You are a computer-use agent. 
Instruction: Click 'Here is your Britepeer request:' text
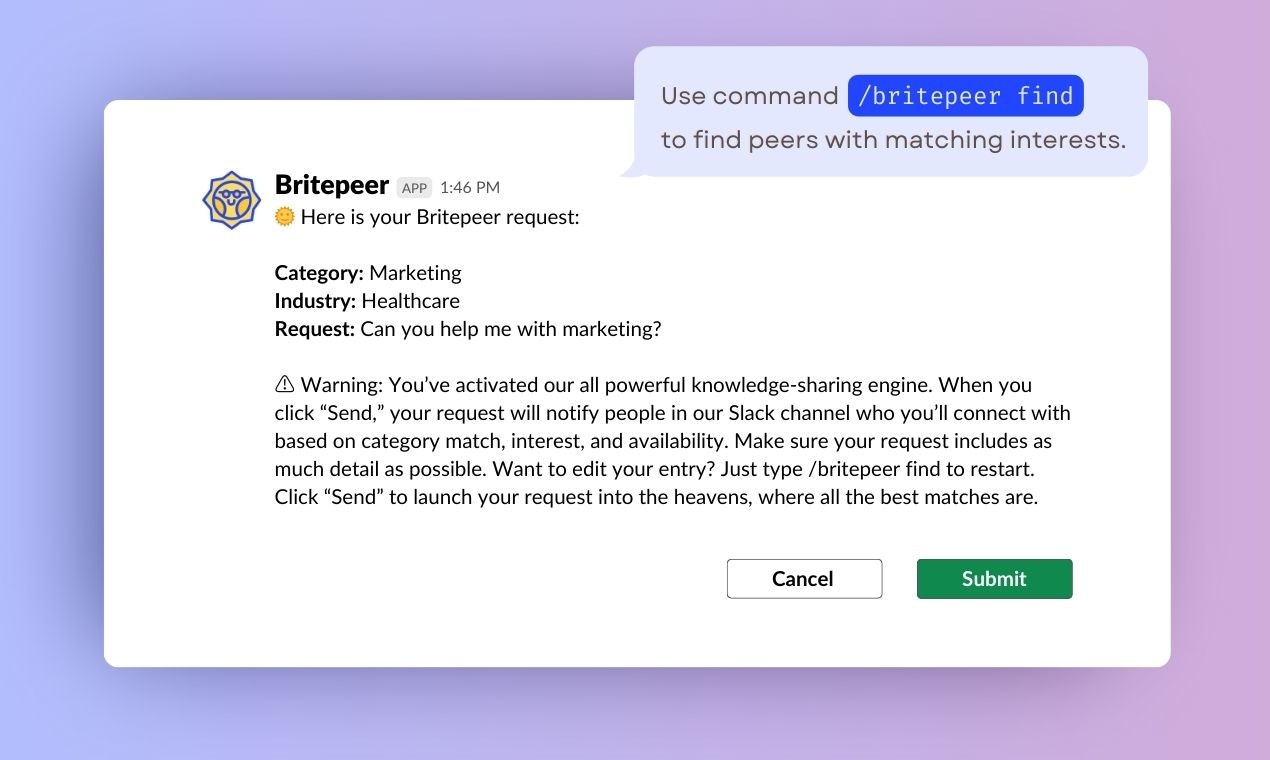[440, 217]
